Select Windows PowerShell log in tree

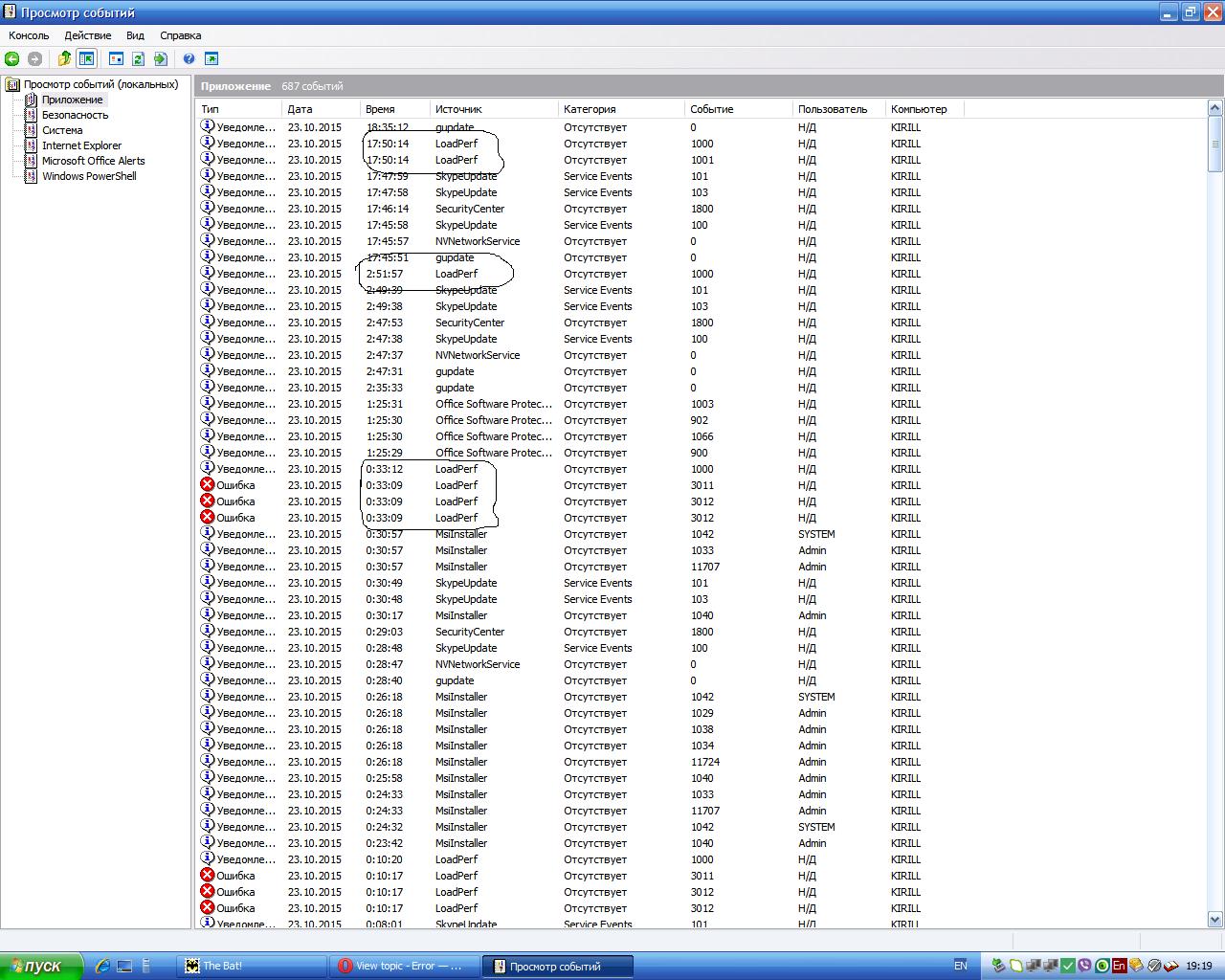pyautogui.click(x=89, y=176)
